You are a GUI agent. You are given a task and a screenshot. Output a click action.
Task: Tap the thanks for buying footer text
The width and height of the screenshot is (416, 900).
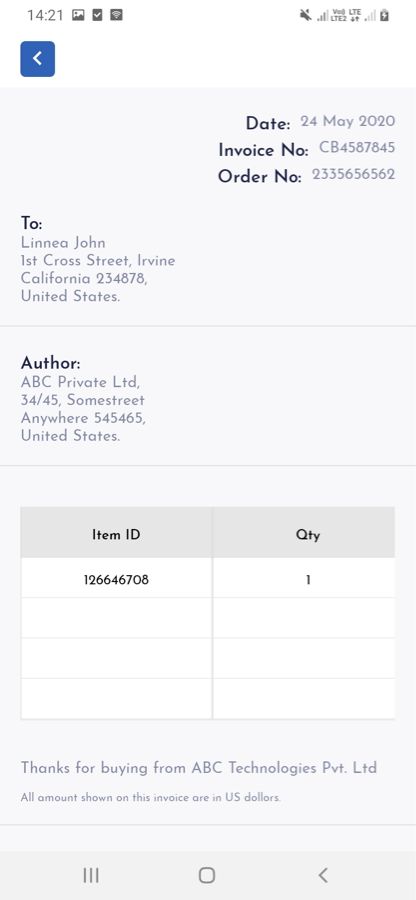click(x=199, y=768)
